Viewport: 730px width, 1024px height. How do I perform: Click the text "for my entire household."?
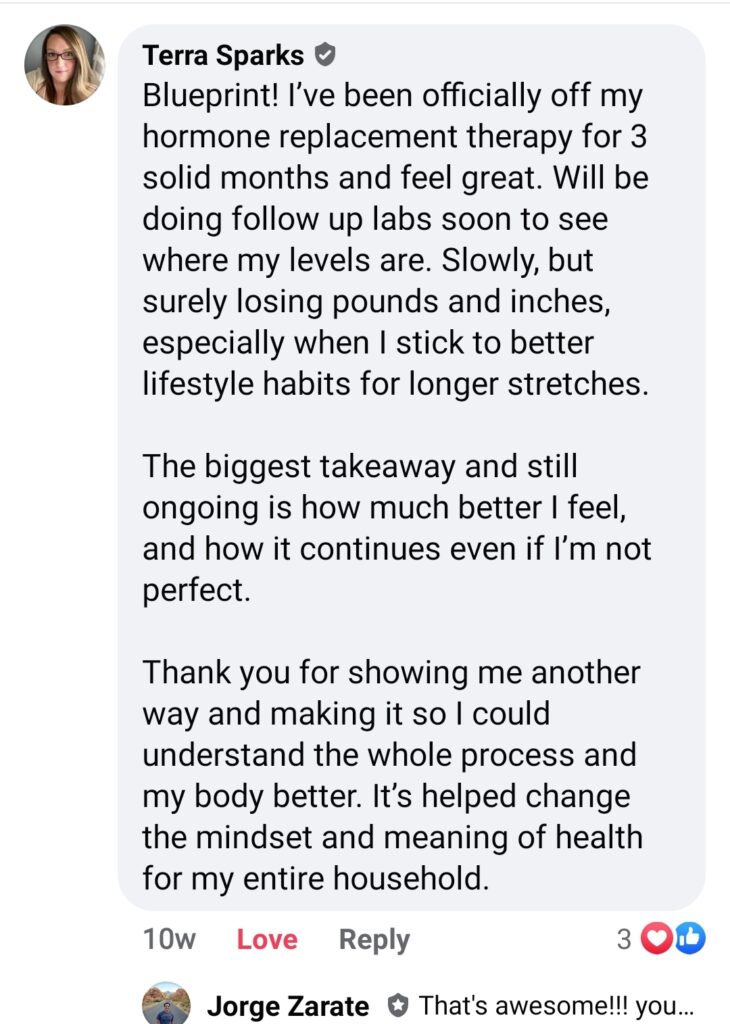[x=316, y=878]
